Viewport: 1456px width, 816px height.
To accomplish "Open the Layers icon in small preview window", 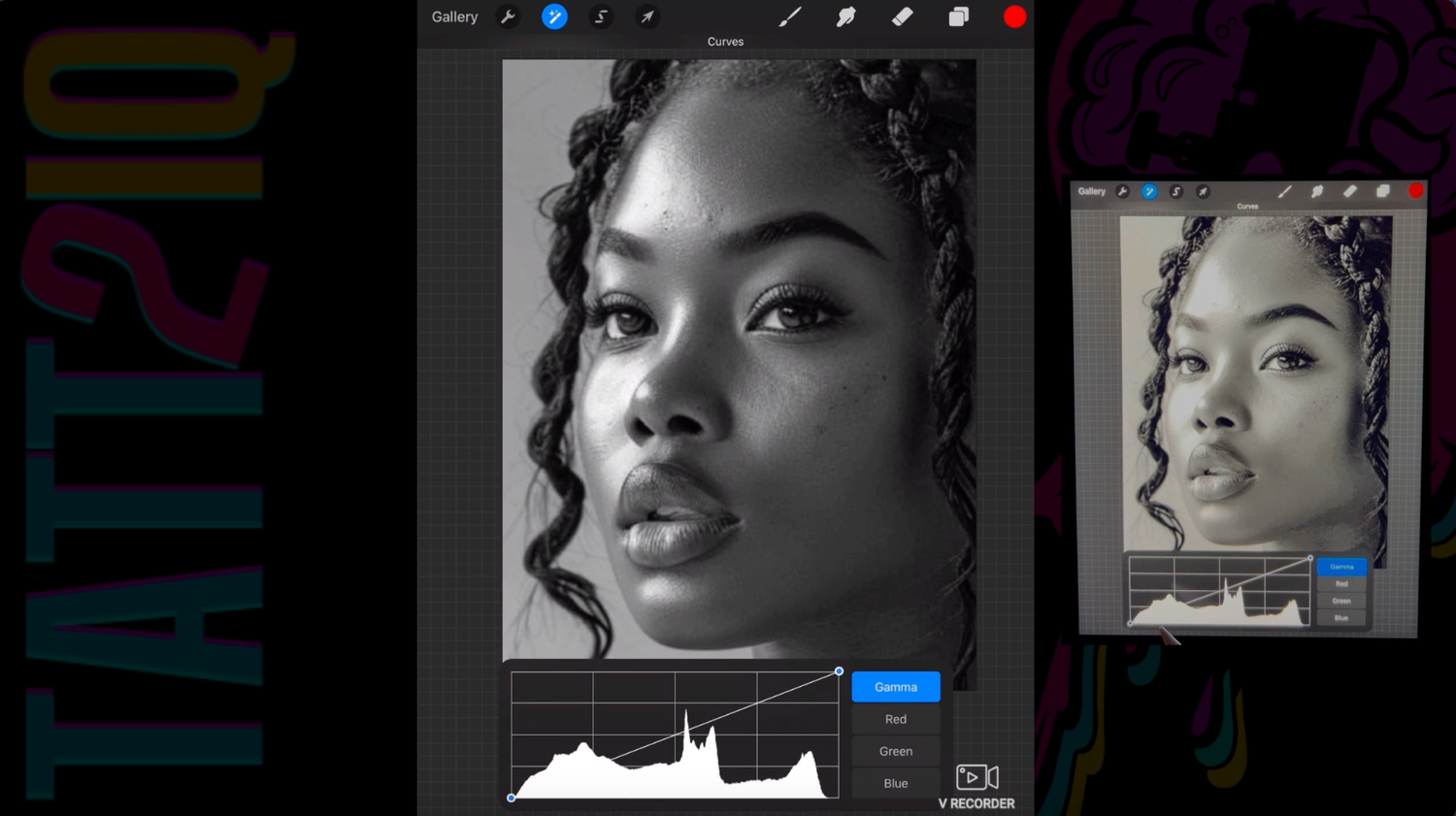I will click(x=1383, y=191).
